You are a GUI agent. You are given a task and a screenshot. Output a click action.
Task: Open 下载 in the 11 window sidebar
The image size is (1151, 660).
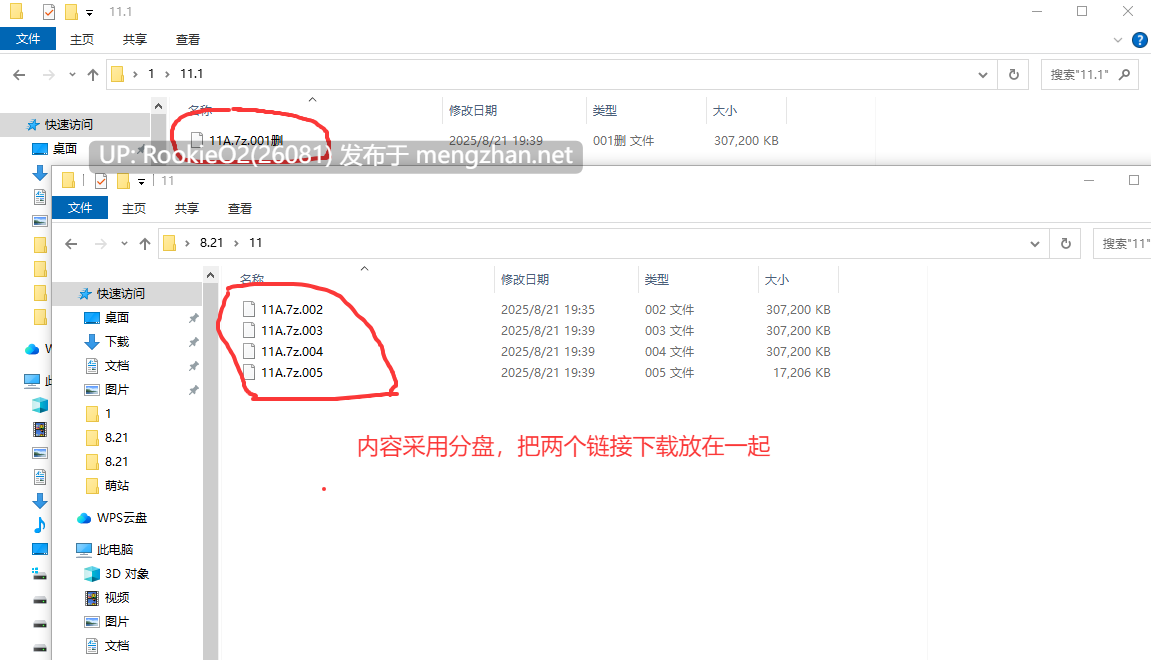117,342
